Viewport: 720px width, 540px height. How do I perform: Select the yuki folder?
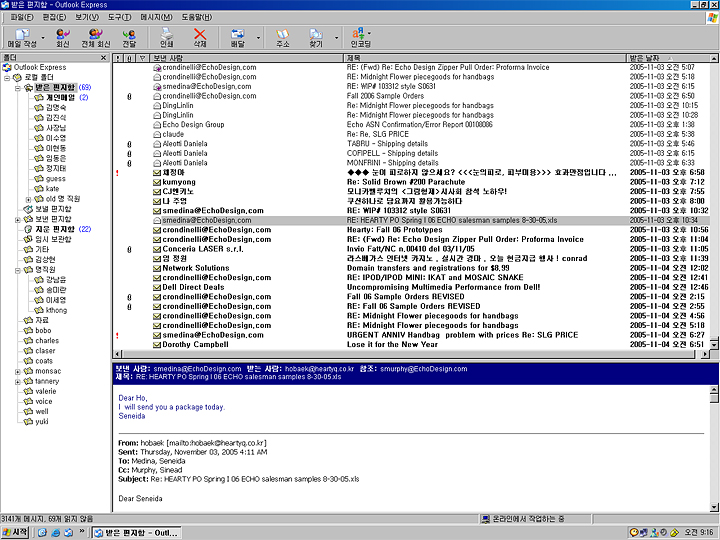coord(36,422)
